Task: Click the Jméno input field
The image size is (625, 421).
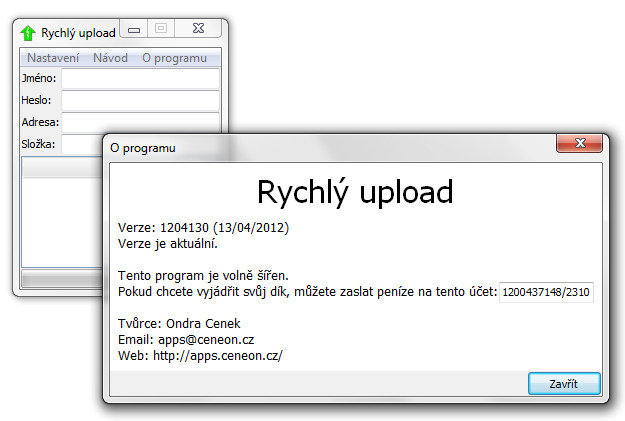Action: click(x=140, y=79)
